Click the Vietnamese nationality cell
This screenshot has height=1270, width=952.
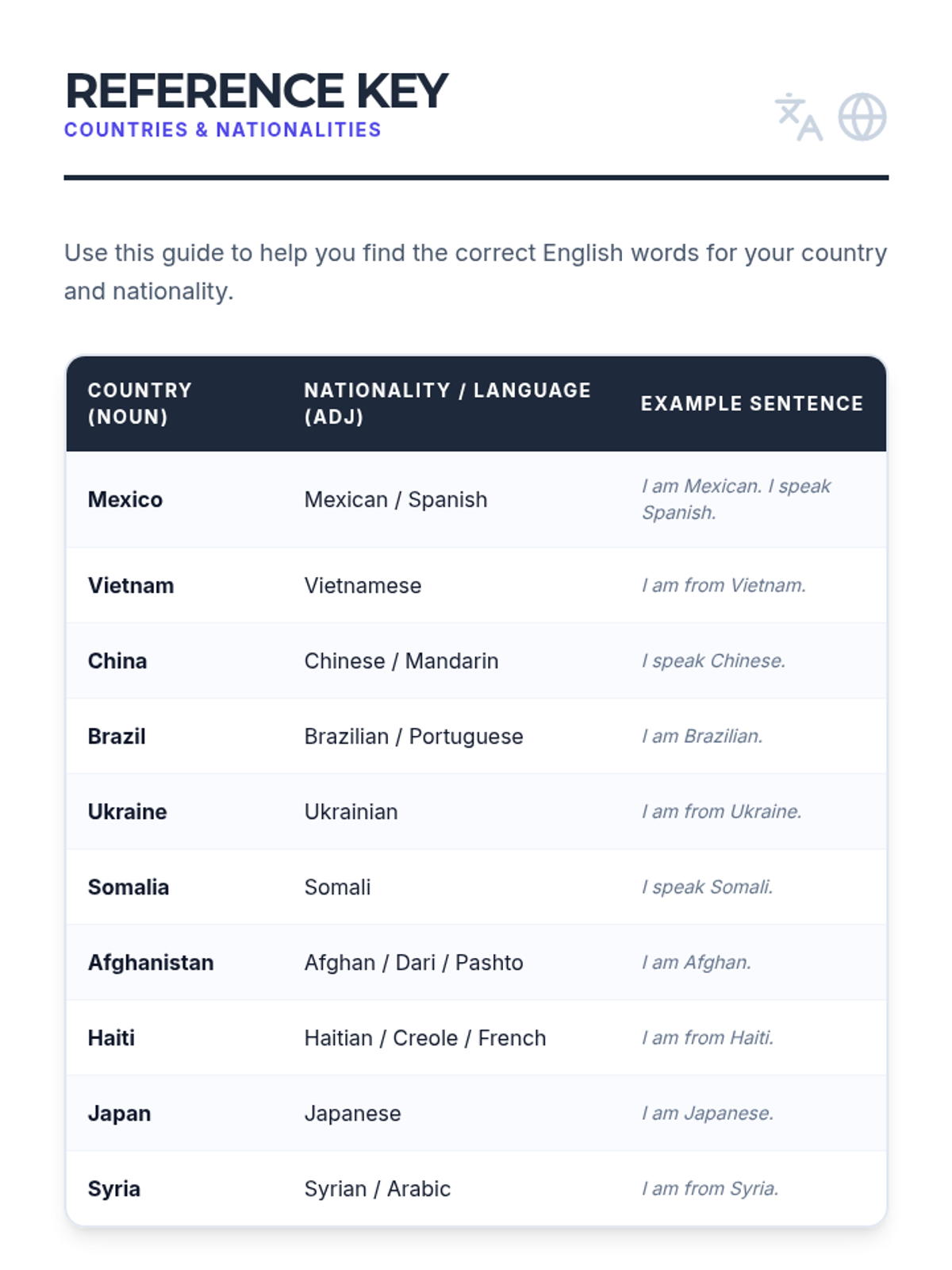click(363, 586)
